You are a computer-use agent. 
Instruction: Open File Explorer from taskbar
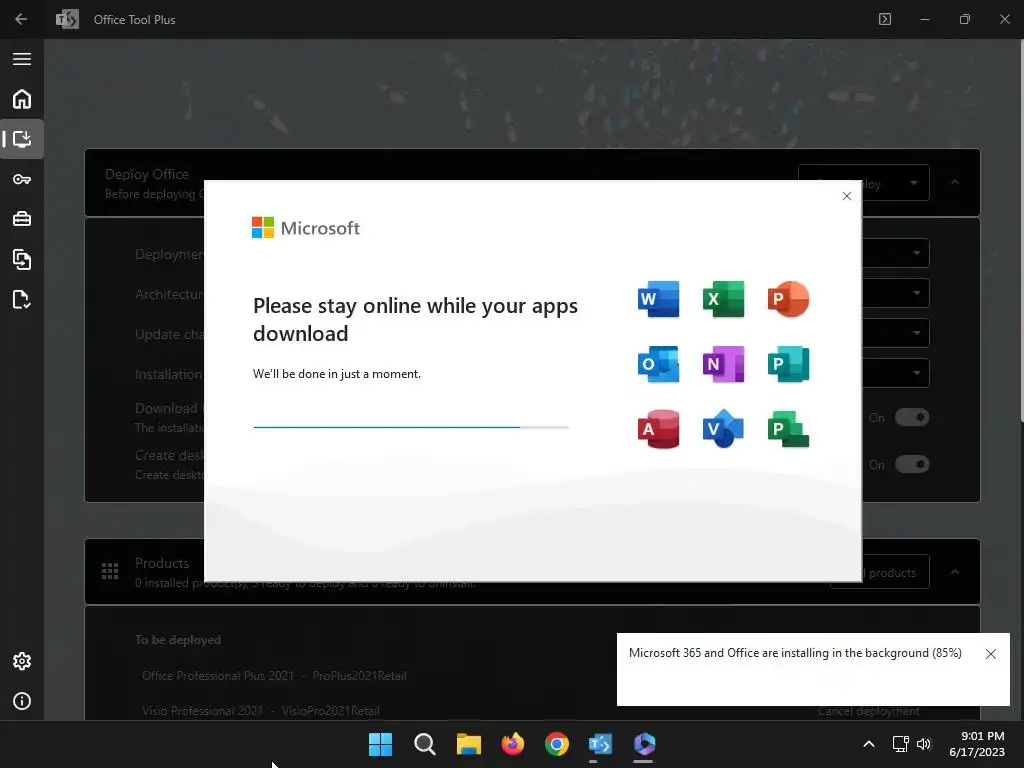click(x=468, y=744)
